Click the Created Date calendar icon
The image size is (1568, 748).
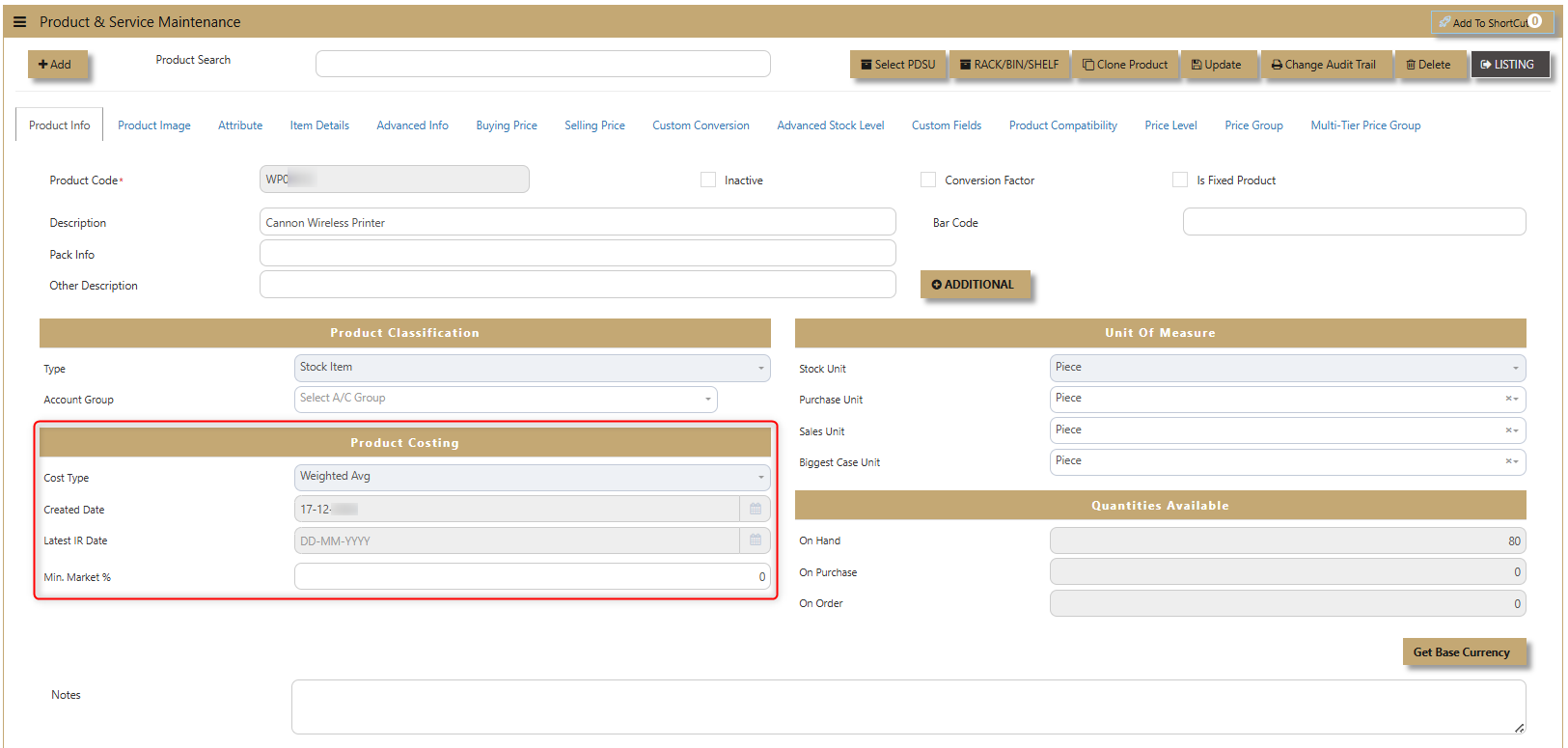pyautogui.click(x=756, y=509)
